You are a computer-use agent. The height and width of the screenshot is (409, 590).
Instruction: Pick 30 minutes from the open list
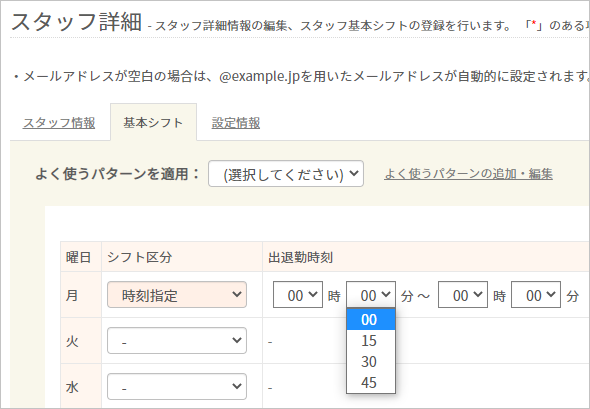(371, 362)
